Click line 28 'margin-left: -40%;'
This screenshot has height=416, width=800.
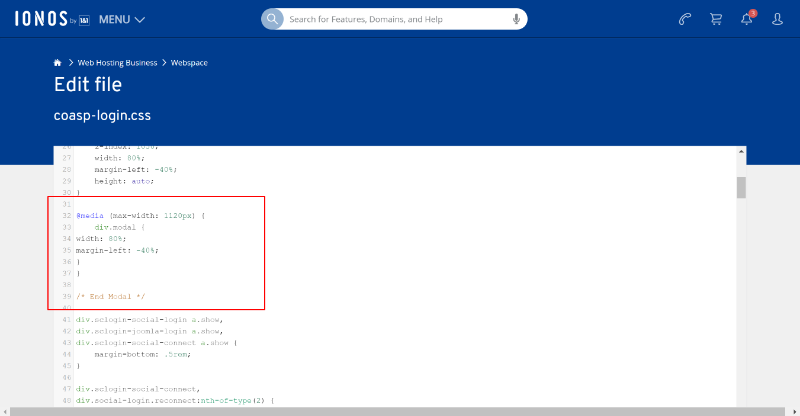tap(136, 169)
